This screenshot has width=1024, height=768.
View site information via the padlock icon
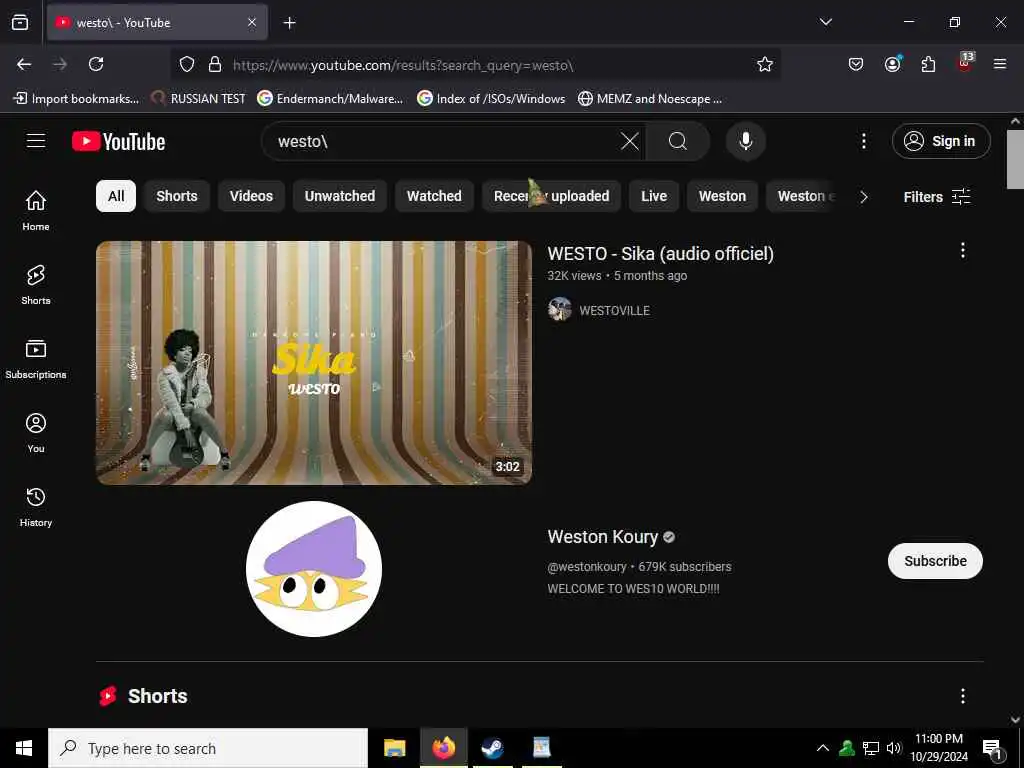click(215, 64)
